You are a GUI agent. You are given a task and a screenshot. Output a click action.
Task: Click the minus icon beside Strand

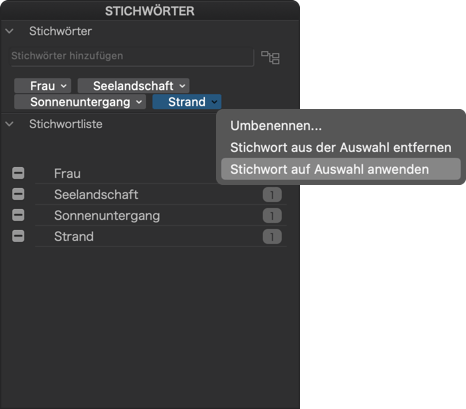pos(18,236)
